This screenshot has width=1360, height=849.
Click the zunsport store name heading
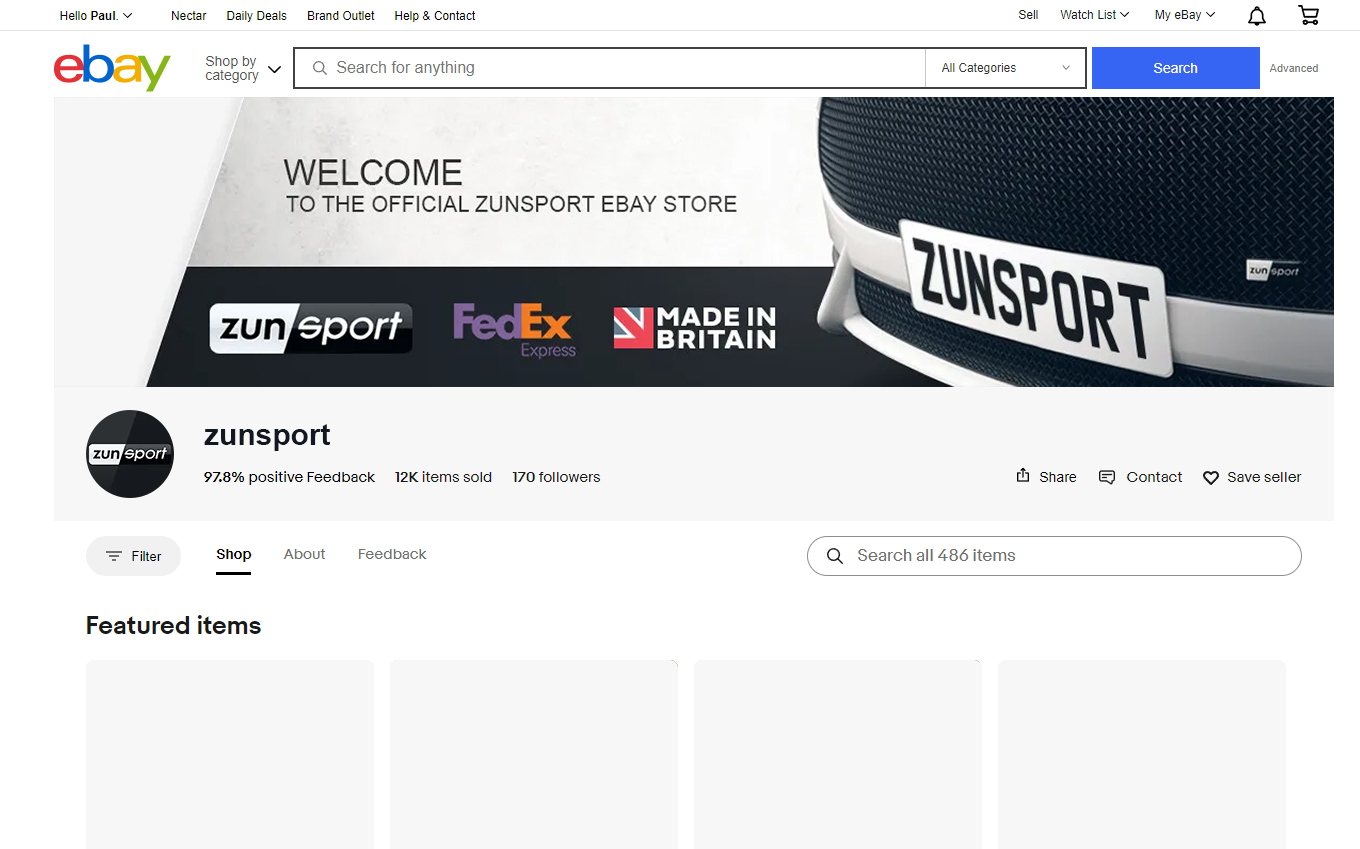point(267,435)
